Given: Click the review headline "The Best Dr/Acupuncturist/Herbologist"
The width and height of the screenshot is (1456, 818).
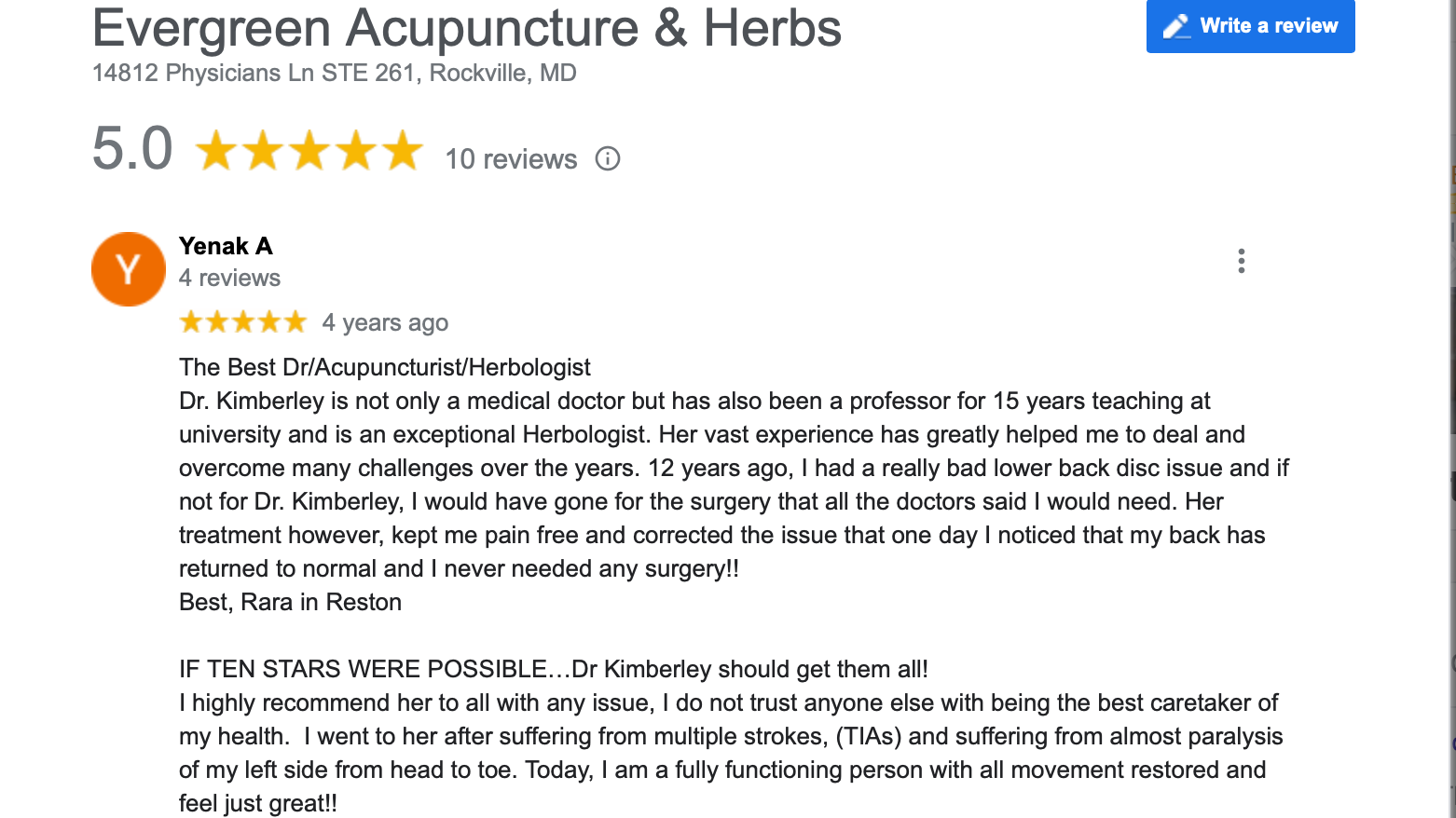Looking at the screenshot, I should tap(384, 367).
